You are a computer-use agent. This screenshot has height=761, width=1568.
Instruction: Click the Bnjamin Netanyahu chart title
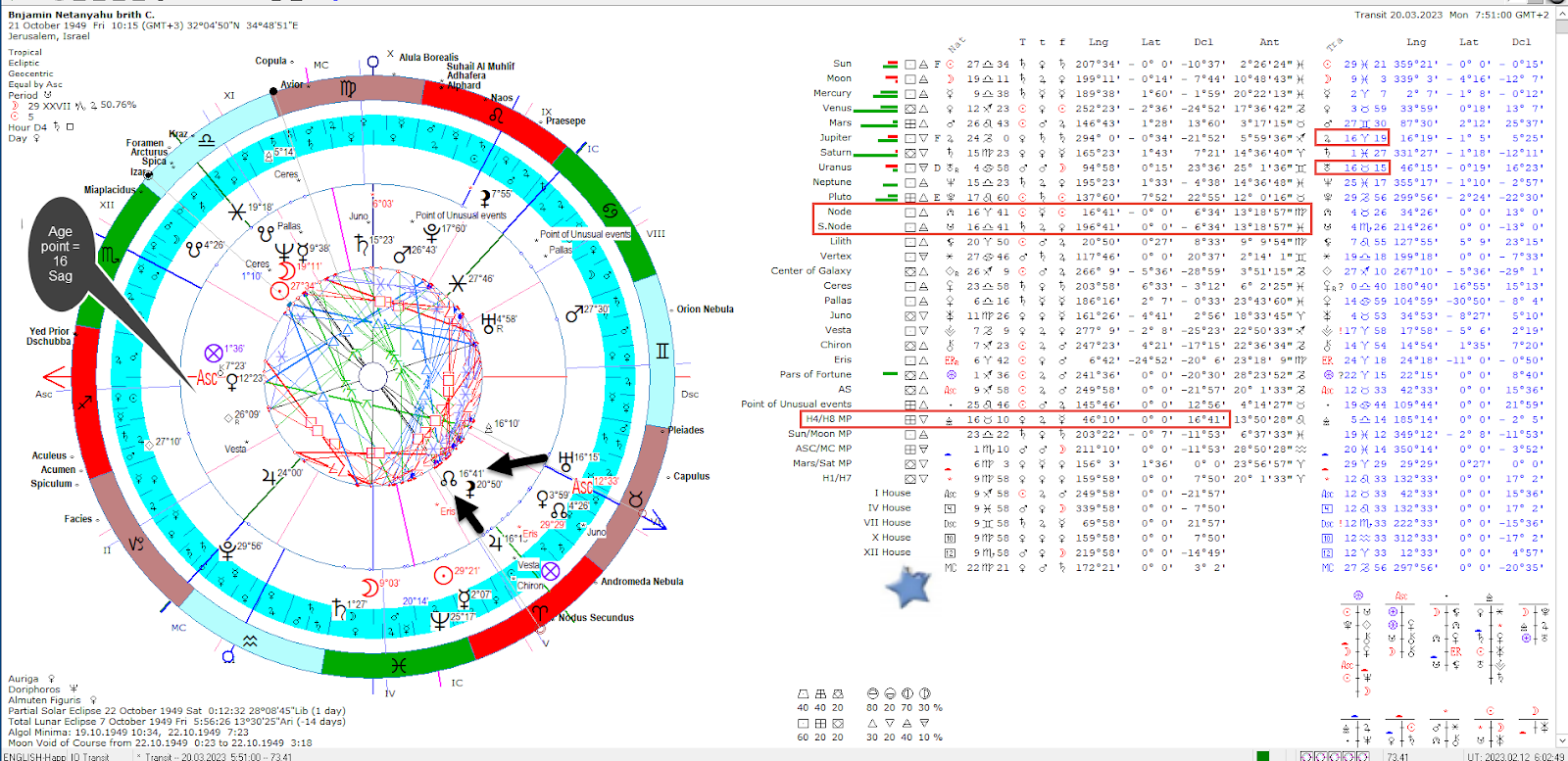[81, 15]
